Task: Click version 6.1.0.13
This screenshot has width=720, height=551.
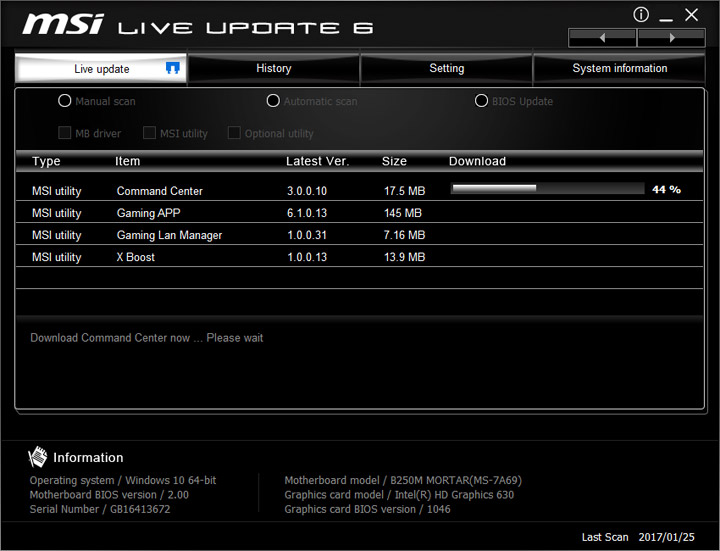Action: [x=307, y=213]
